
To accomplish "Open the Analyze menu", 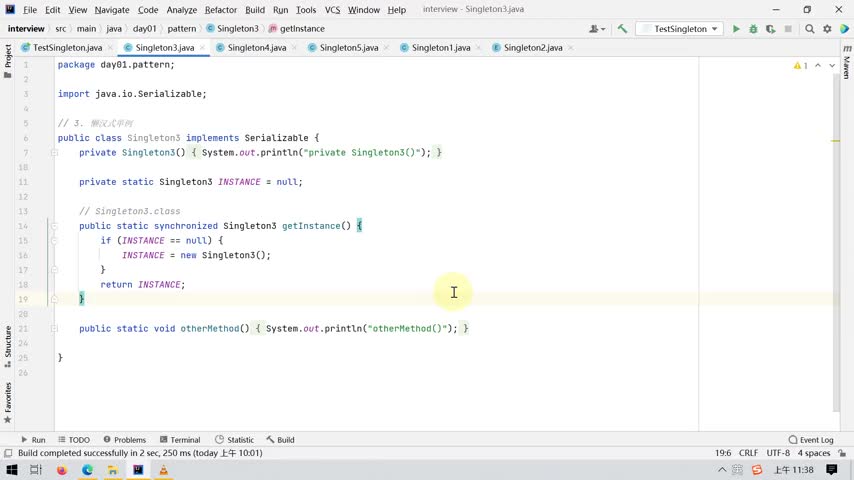I will (x=181, y=10).
